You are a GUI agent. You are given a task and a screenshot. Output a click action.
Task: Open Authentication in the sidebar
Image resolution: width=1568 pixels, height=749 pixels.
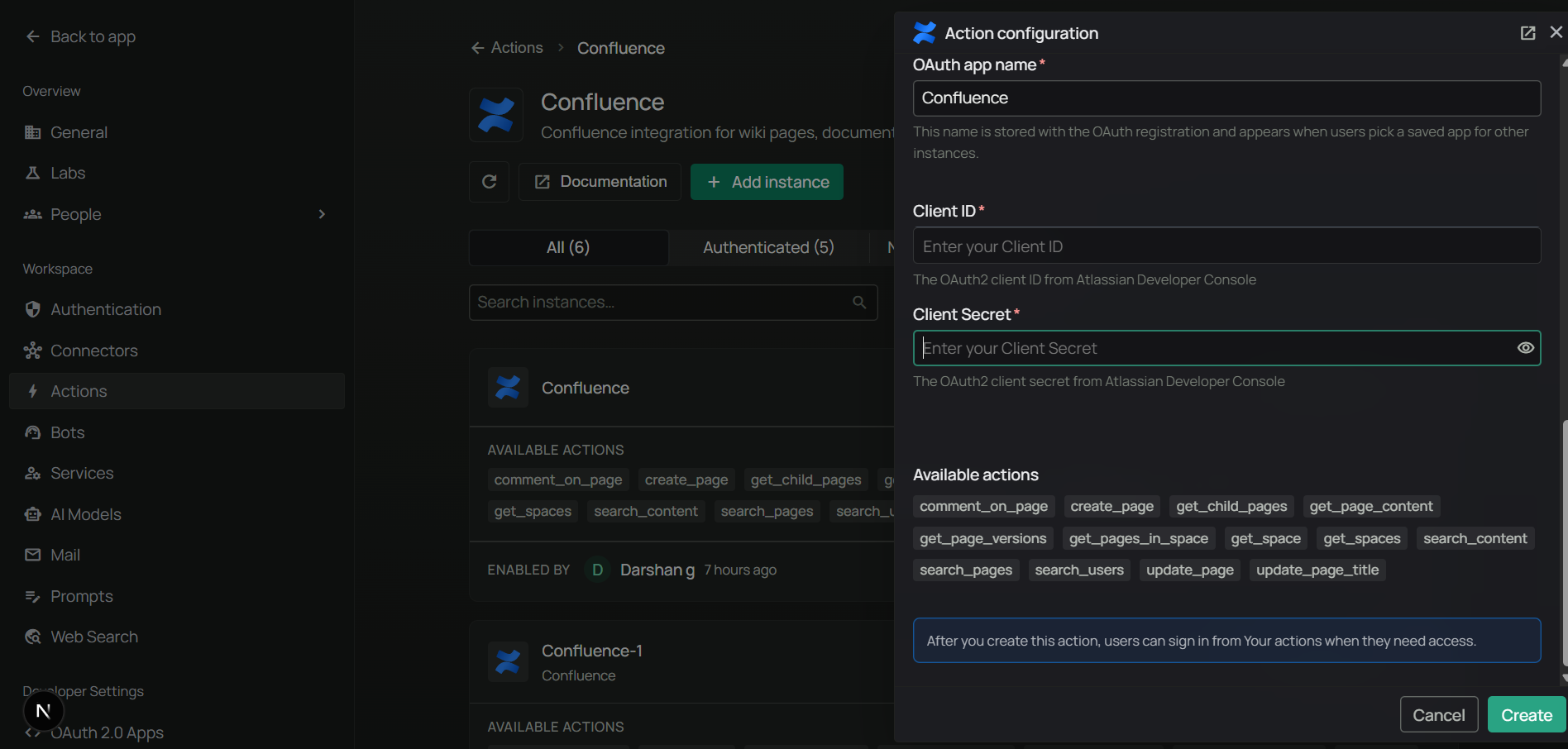click(x=177, y=309)
